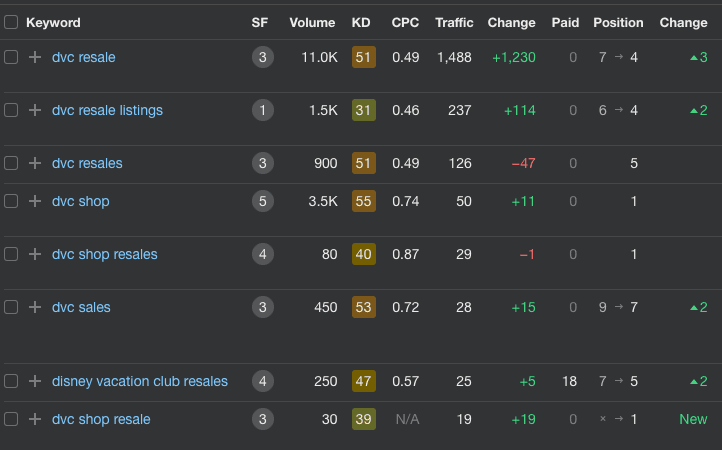Toggle the select-all checkbox in header
This screenshot has height=450, width=722.
[11, 22]
